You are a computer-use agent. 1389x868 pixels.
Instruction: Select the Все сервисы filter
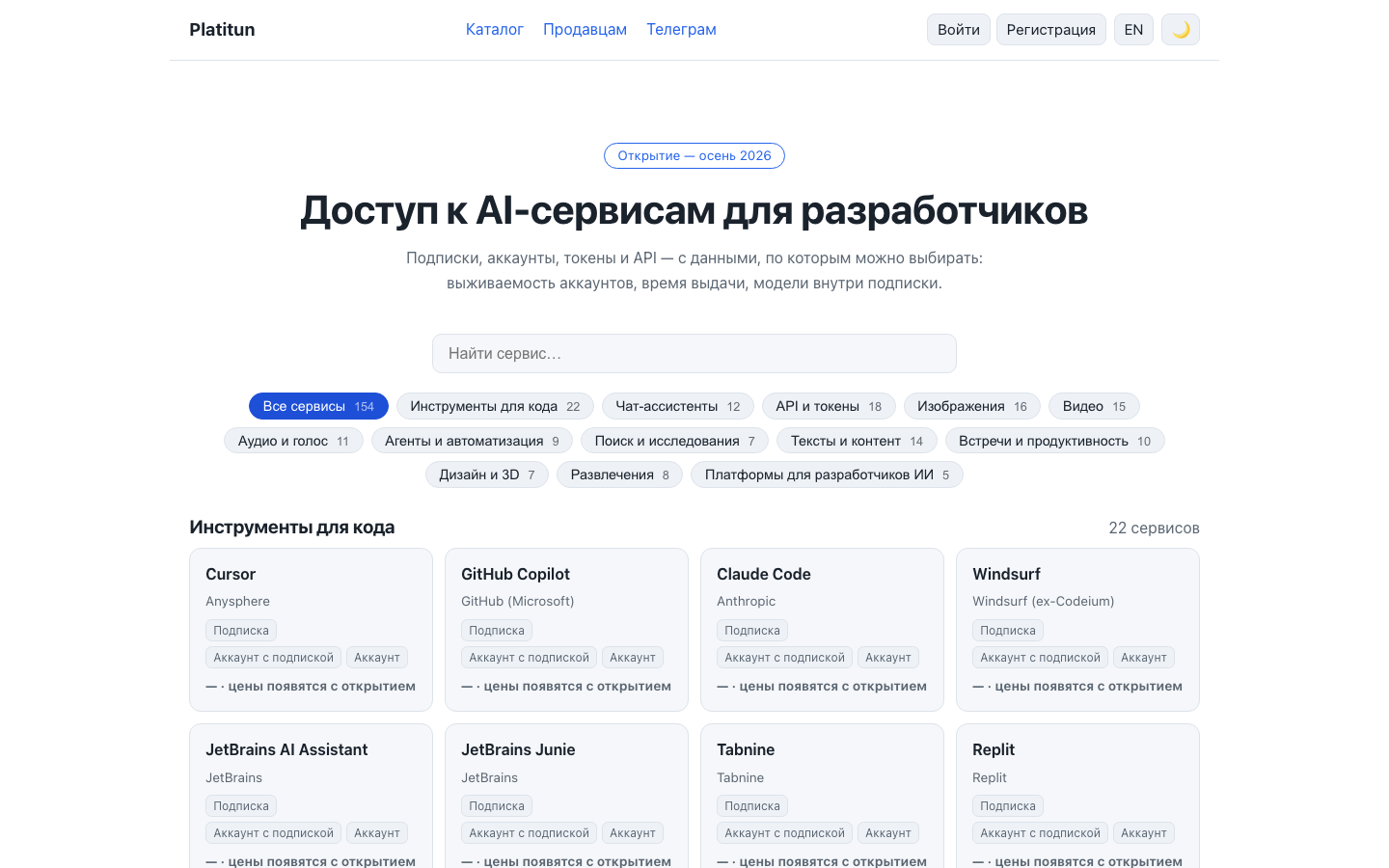pos(318,406)
